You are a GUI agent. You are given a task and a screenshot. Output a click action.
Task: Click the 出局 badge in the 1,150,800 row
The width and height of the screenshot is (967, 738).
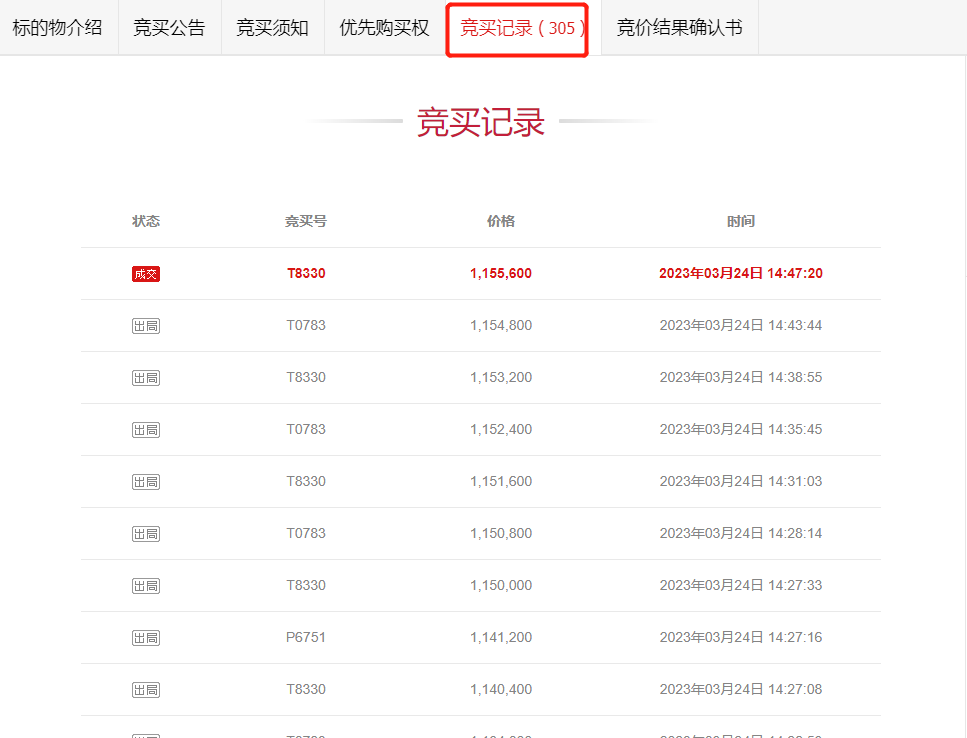click(146, 534)
